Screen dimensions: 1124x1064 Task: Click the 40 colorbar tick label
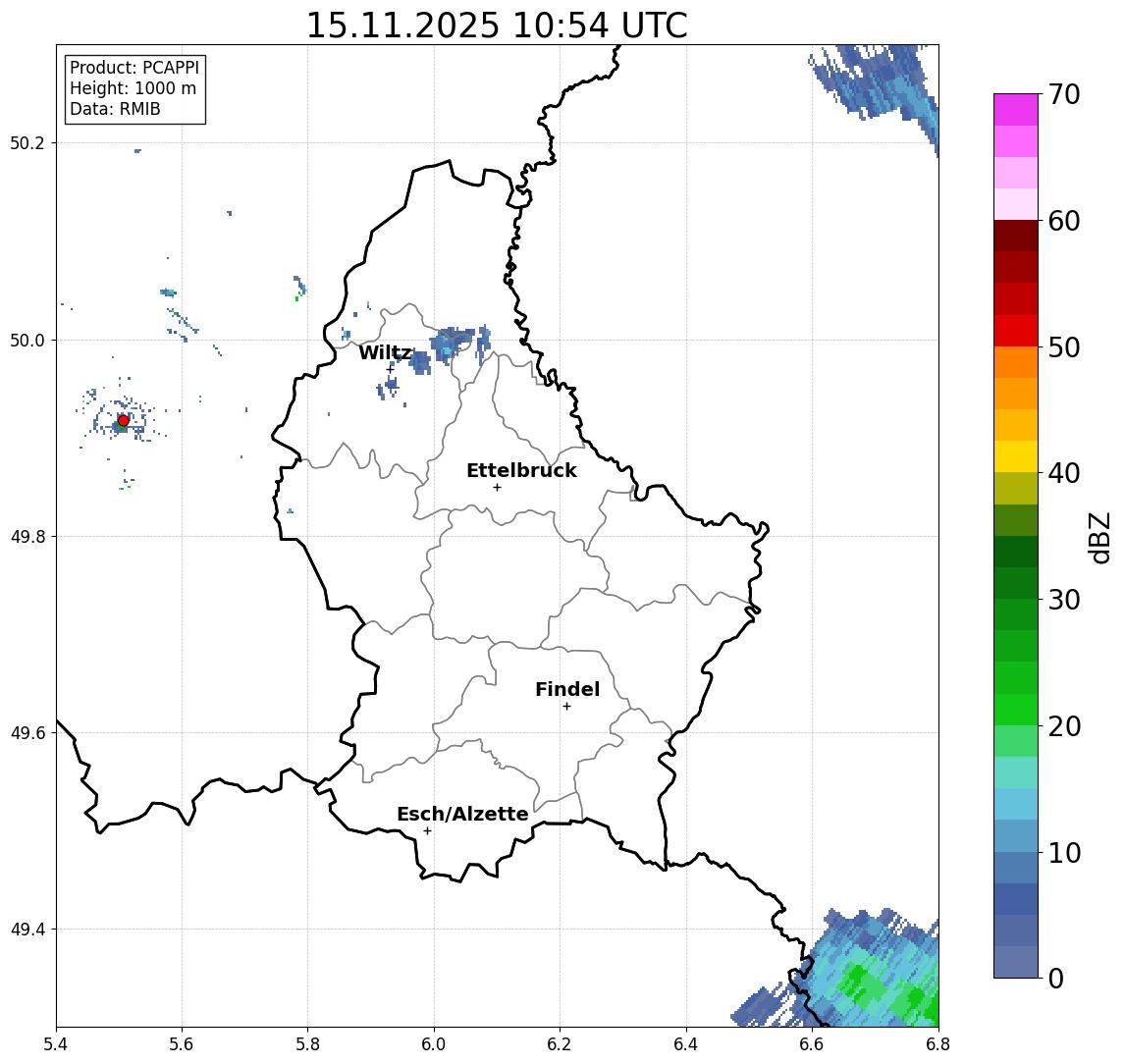coord(1064,473)
